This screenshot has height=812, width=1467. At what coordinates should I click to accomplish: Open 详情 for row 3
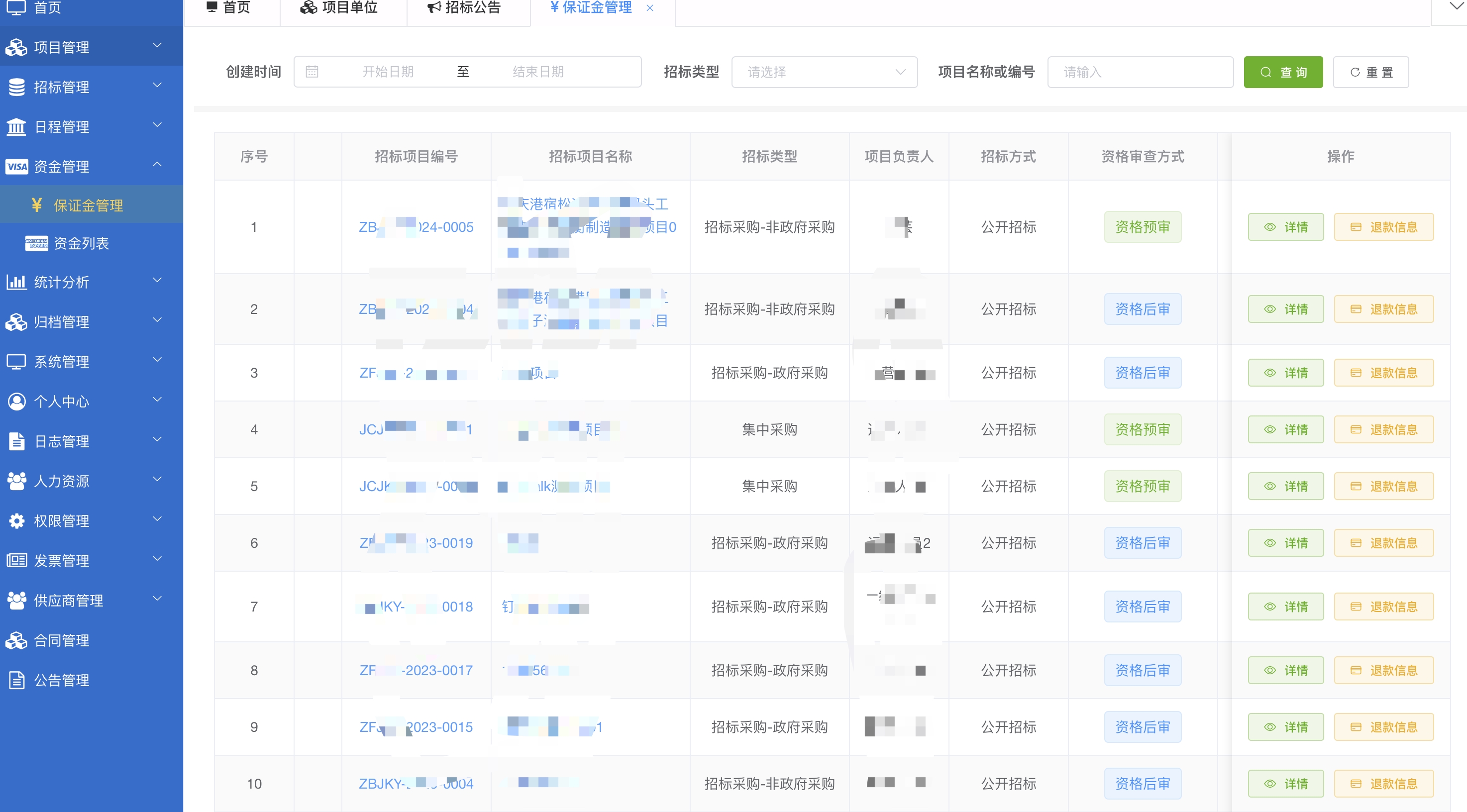point(1286,373)
